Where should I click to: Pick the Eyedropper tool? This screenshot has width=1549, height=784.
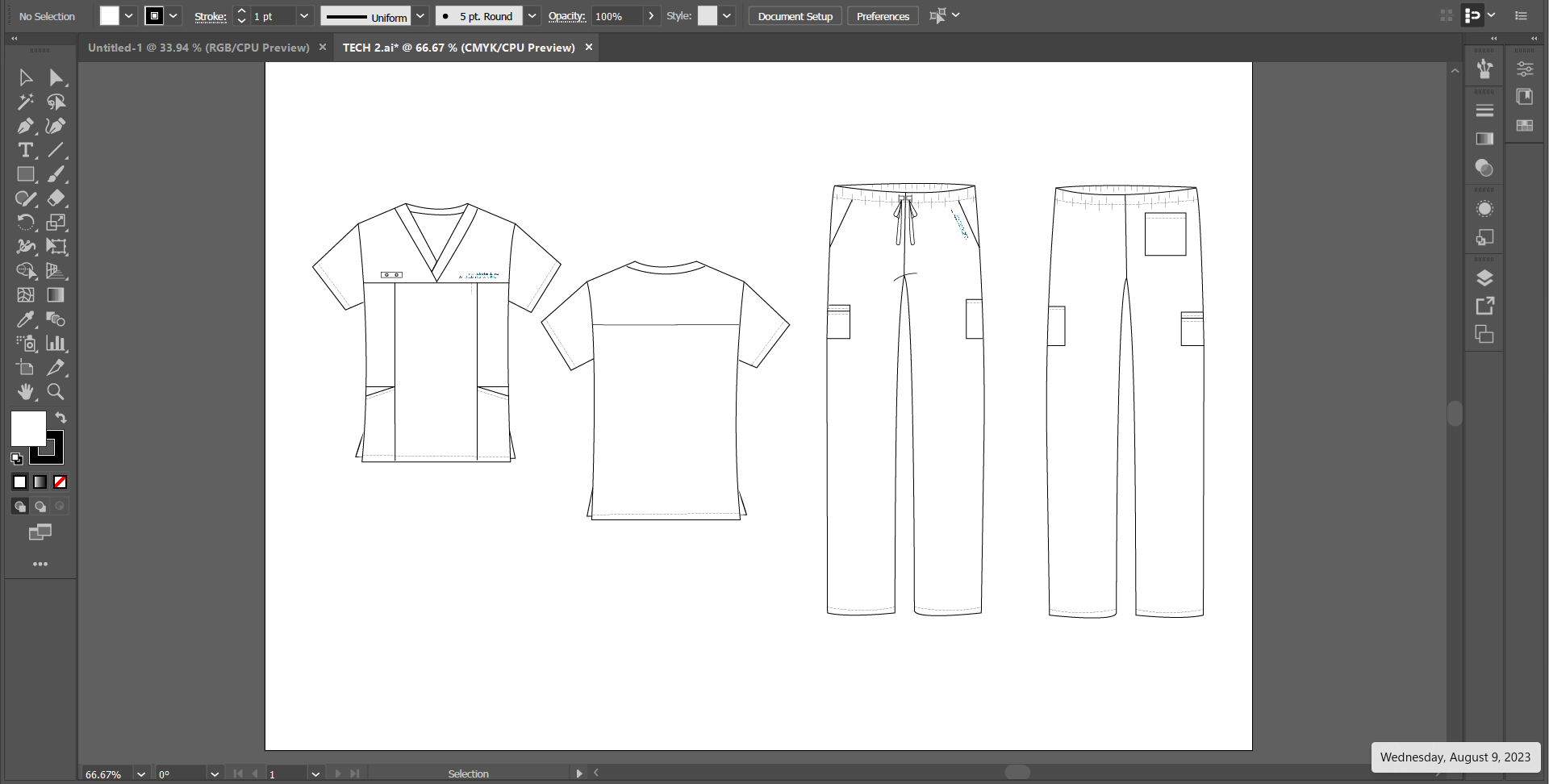25,319
